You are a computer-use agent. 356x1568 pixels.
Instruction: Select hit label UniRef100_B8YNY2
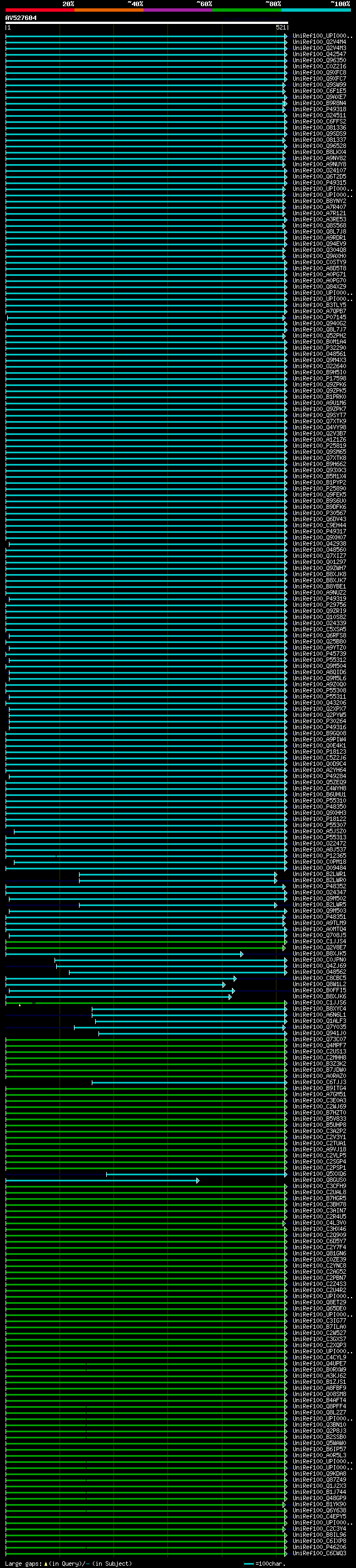coord(319,201)
